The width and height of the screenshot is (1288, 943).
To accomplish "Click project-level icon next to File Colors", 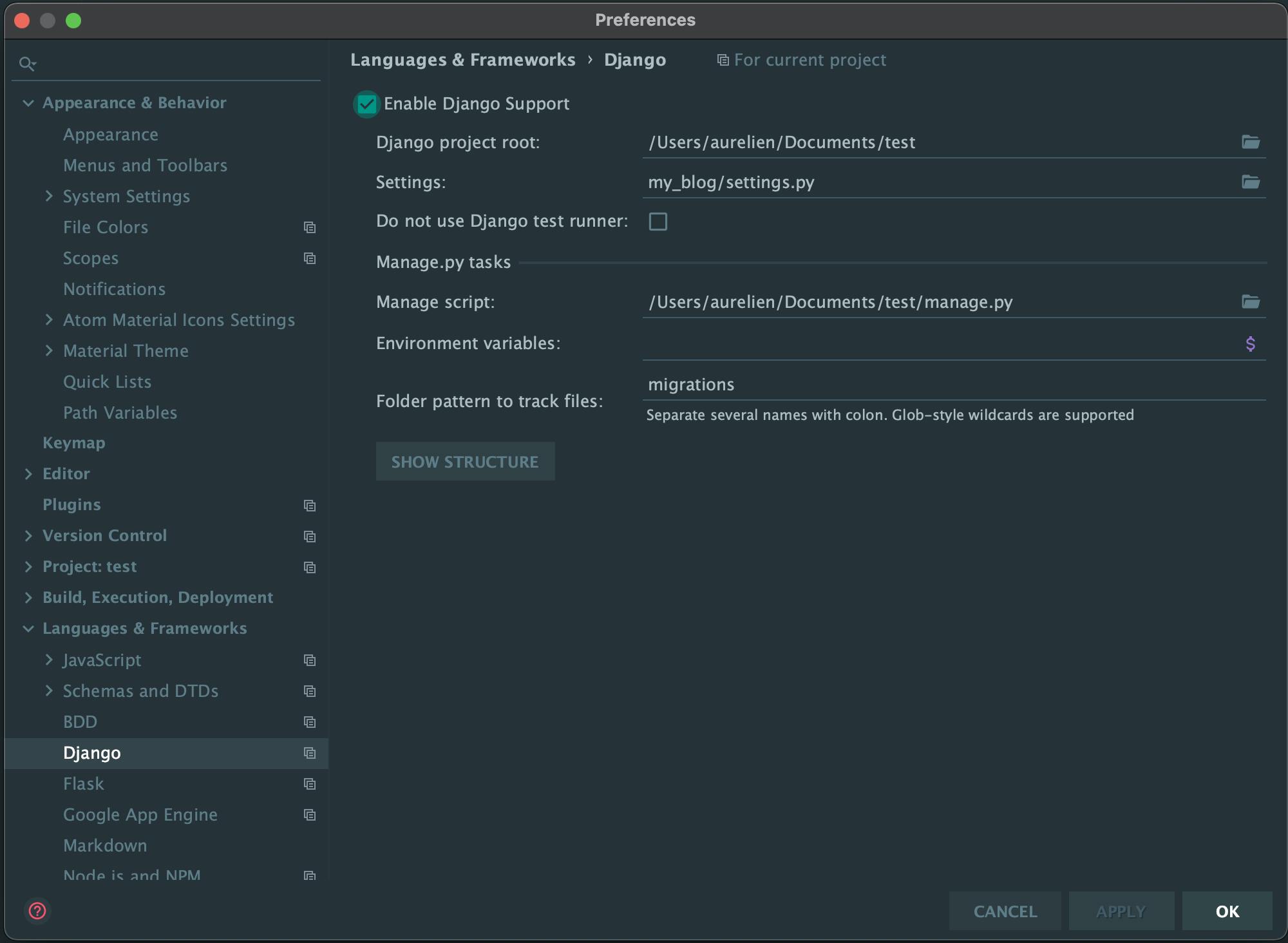I will pos(310,227).
